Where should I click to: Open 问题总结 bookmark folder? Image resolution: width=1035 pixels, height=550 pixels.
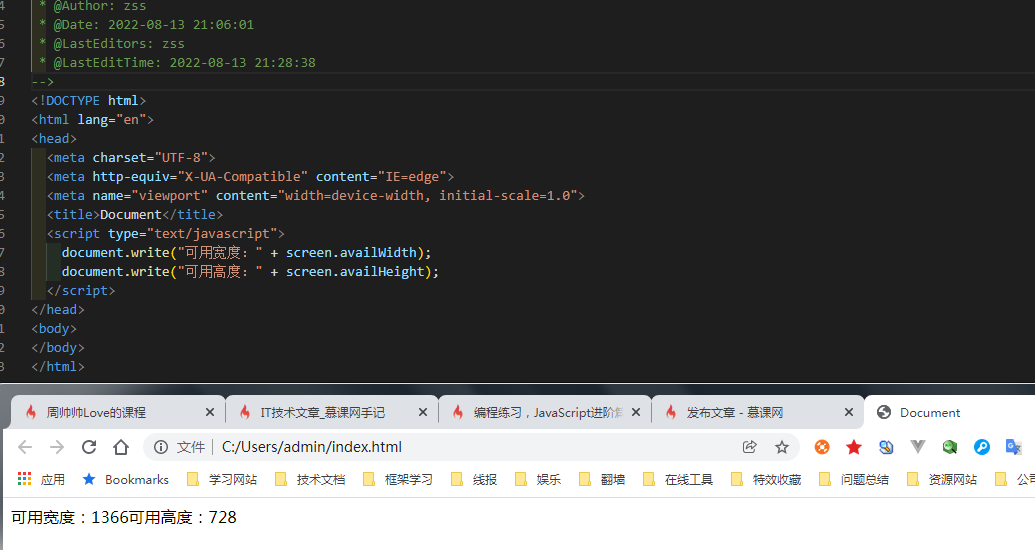tap(853, 479)
